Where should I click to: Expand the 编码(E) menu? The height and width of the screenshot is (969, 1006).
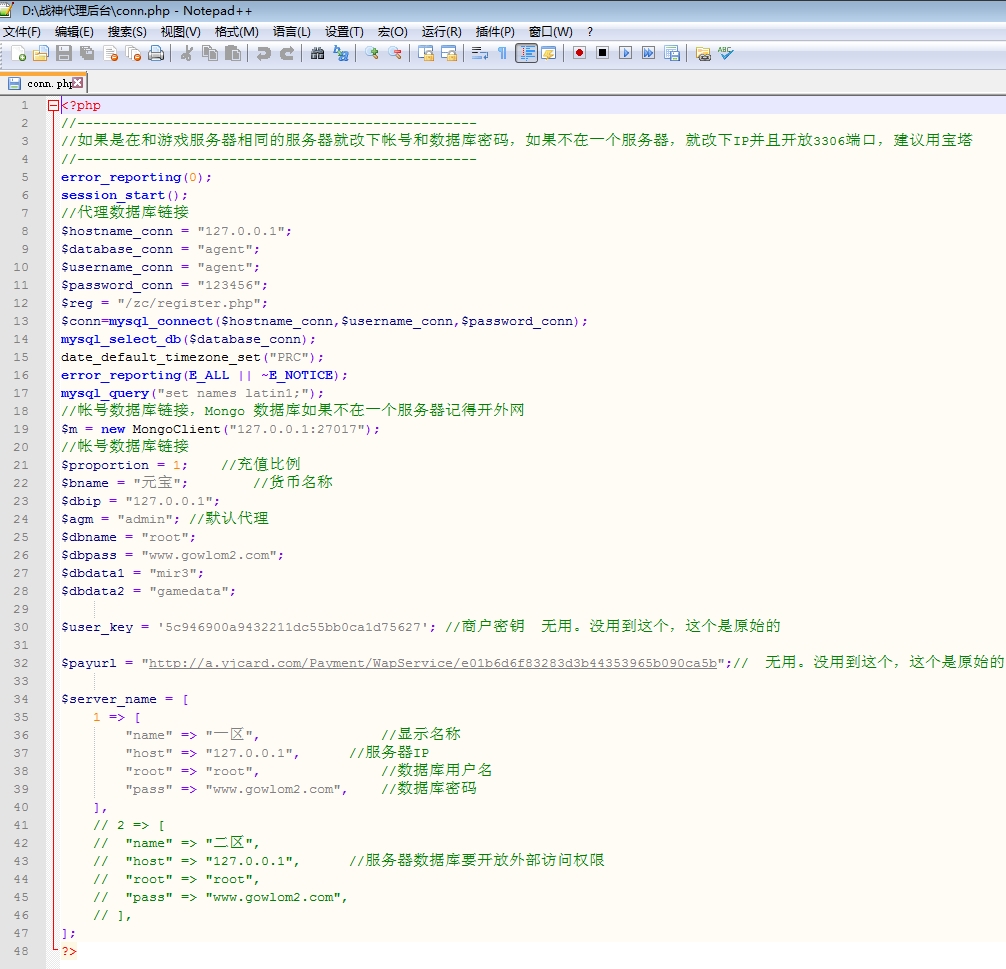pyautogui.click(x=74, y=32)
